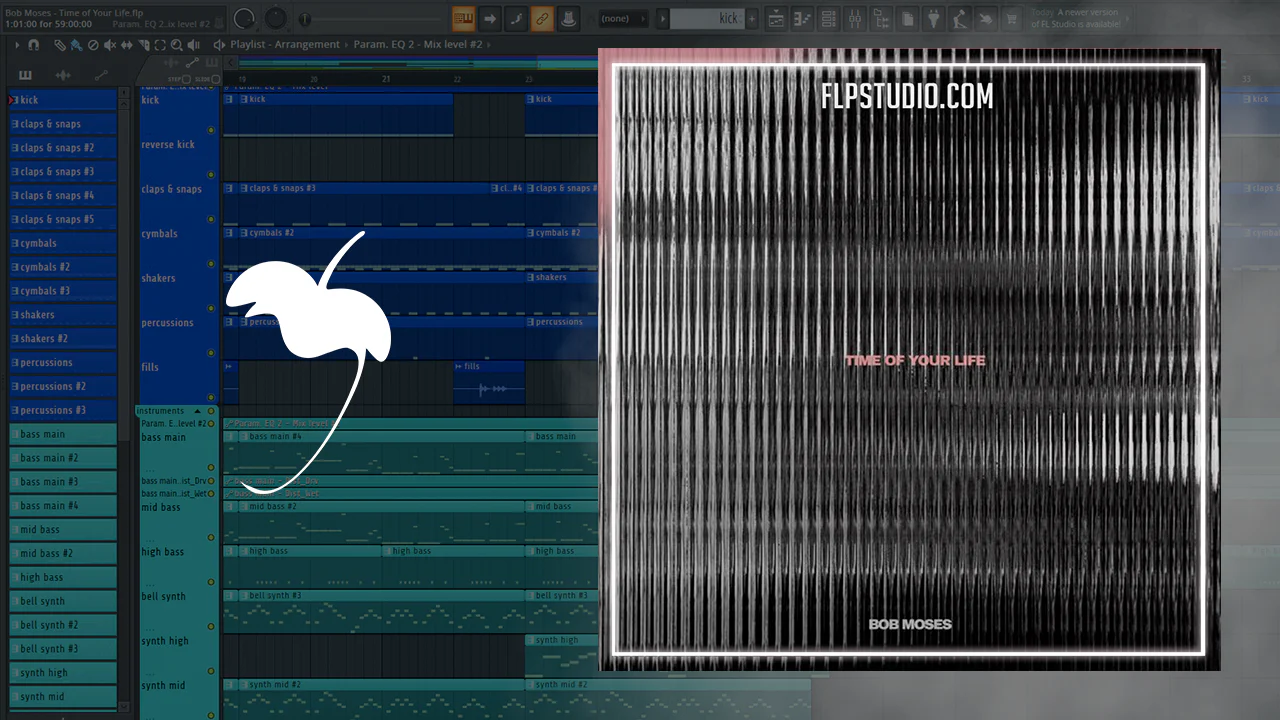Show automation clips in the picker panel
The width and height of the screenshot is (1280, 720).
point(101,75)
